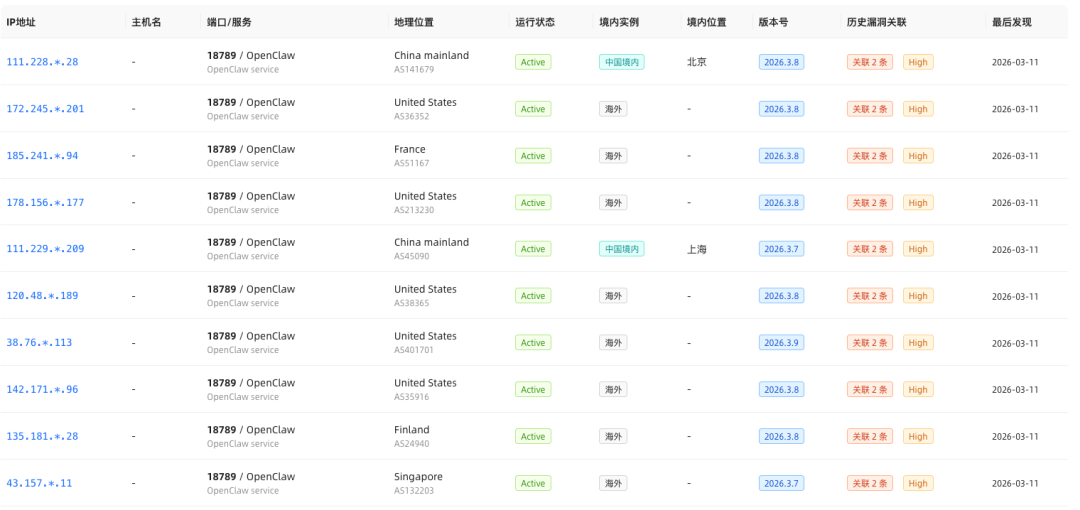Image resolution: width=1080 pixels, height=510 pixels.
Task: Select the 178.156.*.177 address link
Action: (45, 203)
